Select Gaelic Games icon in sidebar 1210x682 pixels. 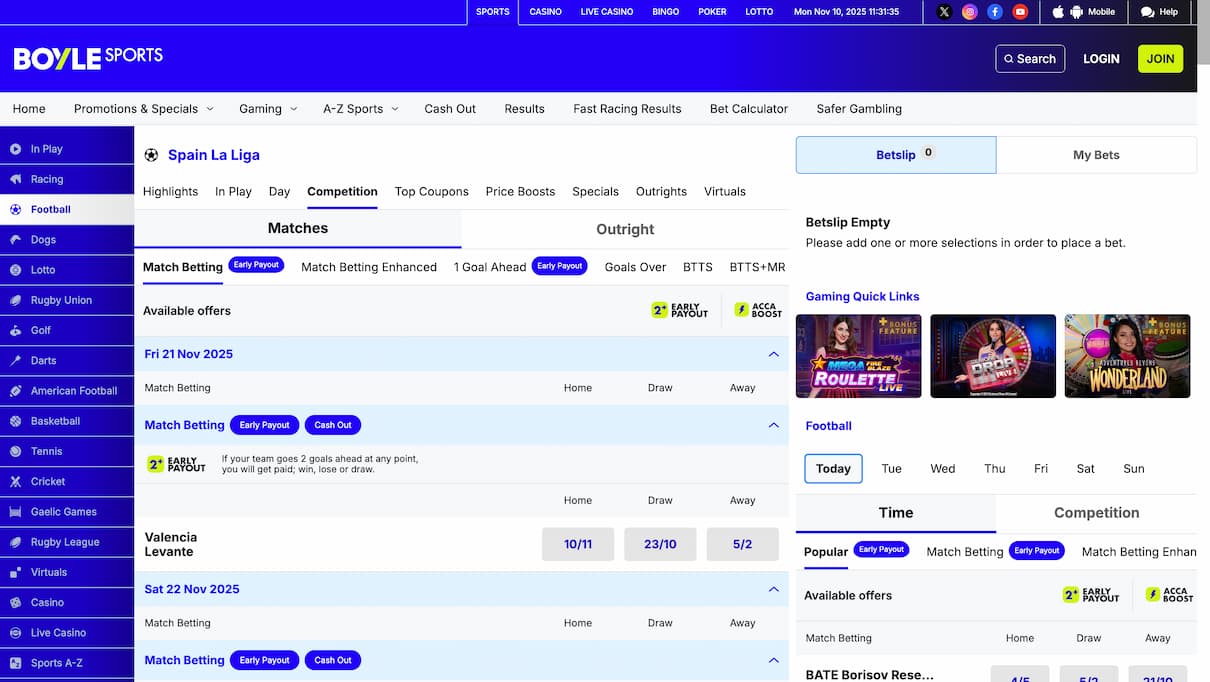click(x=15, y=512)
